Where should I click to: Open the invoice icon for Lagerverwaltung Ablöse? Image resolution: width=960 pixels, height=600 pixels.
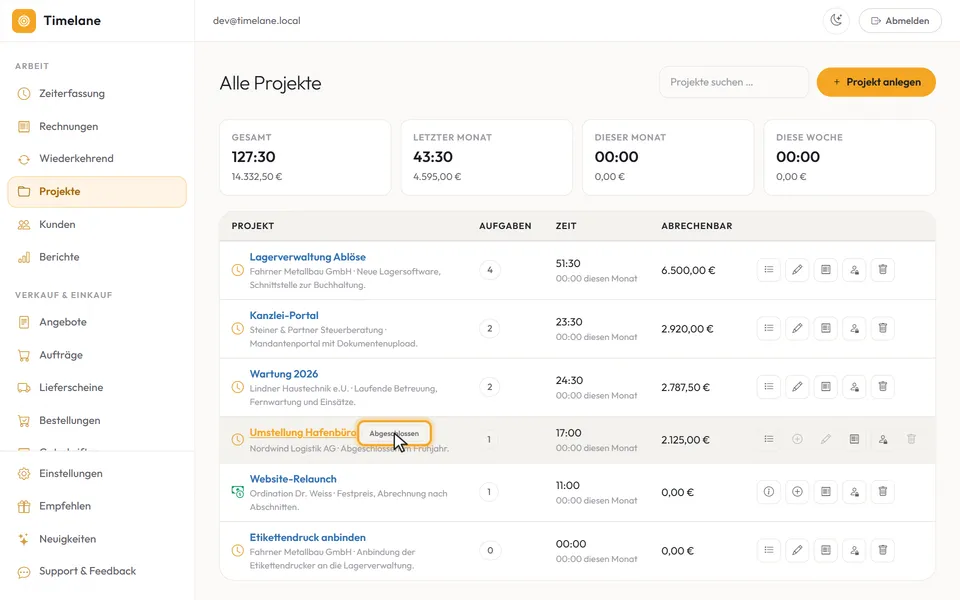825,270
